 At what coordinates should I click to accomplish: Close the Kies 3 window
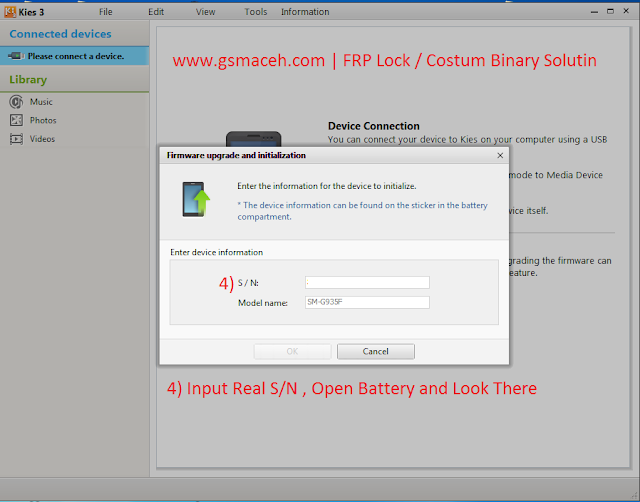click(626, 11)
